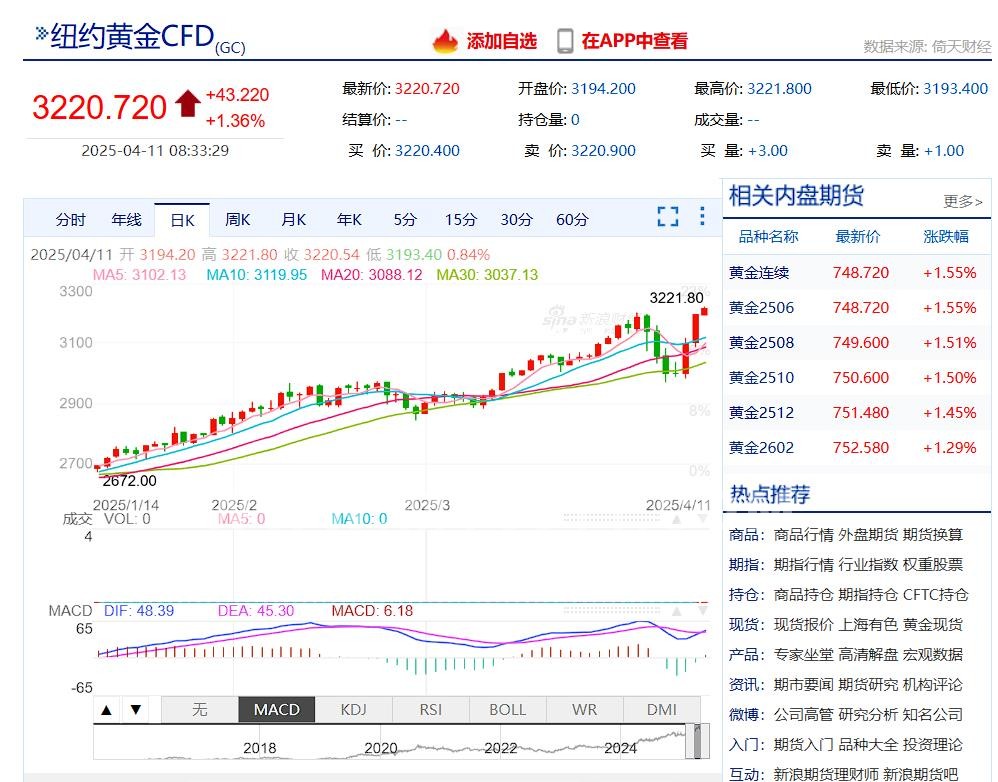
Task: Open the three-dot chart options menu
Action: [702, 217]
